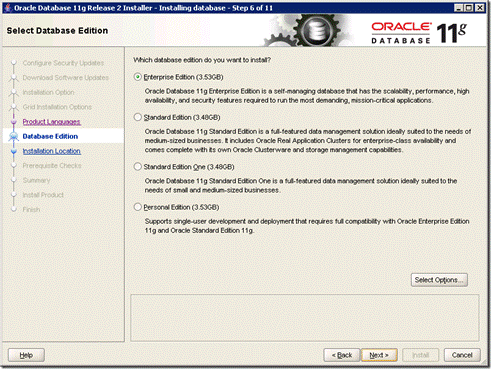Cancel the installer
The width and height of the screenshot is (491, 369).
point(462,355)
